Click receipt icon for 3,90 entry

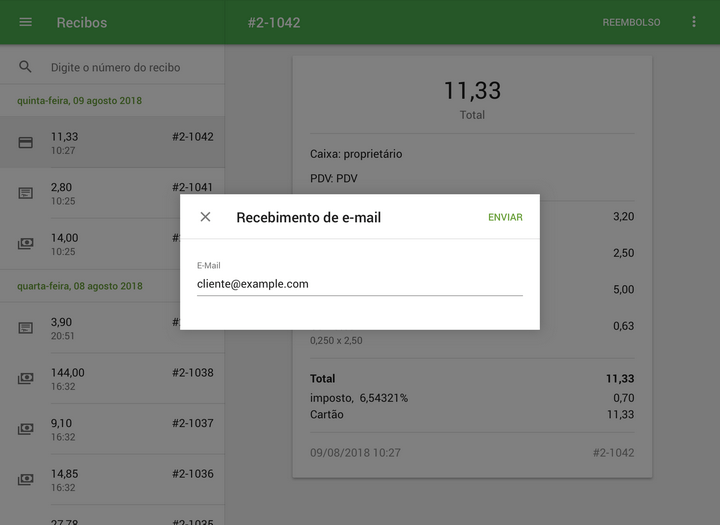click(x=25, y=328)
